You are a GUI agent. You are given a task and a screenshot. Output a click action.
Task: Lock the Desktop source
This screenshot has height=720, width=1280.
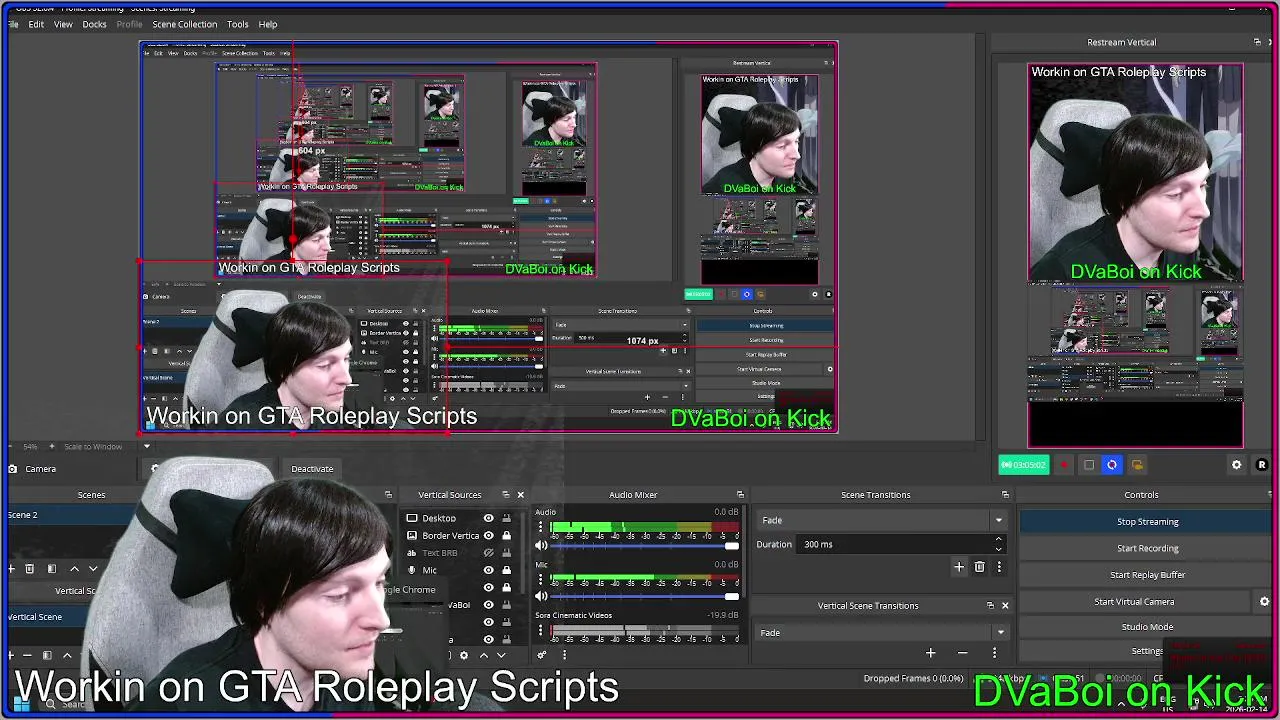click(506, 518)
